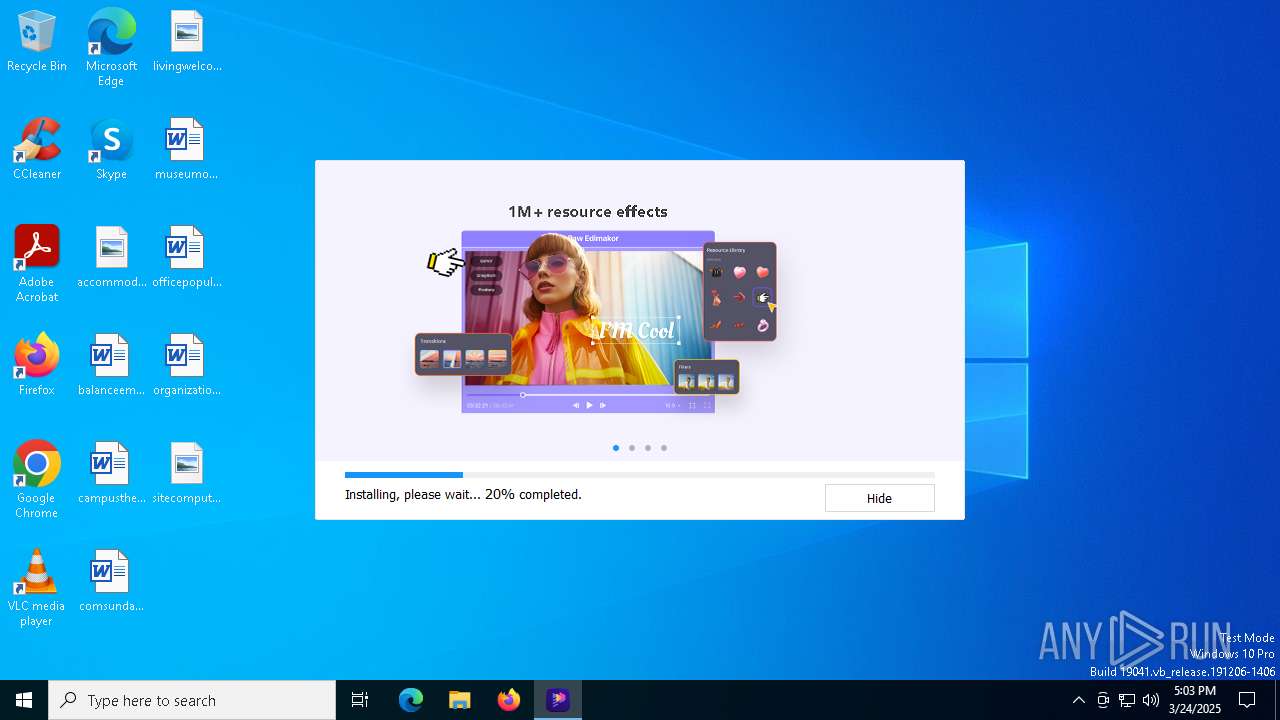Viewport: 1280px width, 720px height.
Task: Activate the installer app taskbar icon
Action: (558, 700)
